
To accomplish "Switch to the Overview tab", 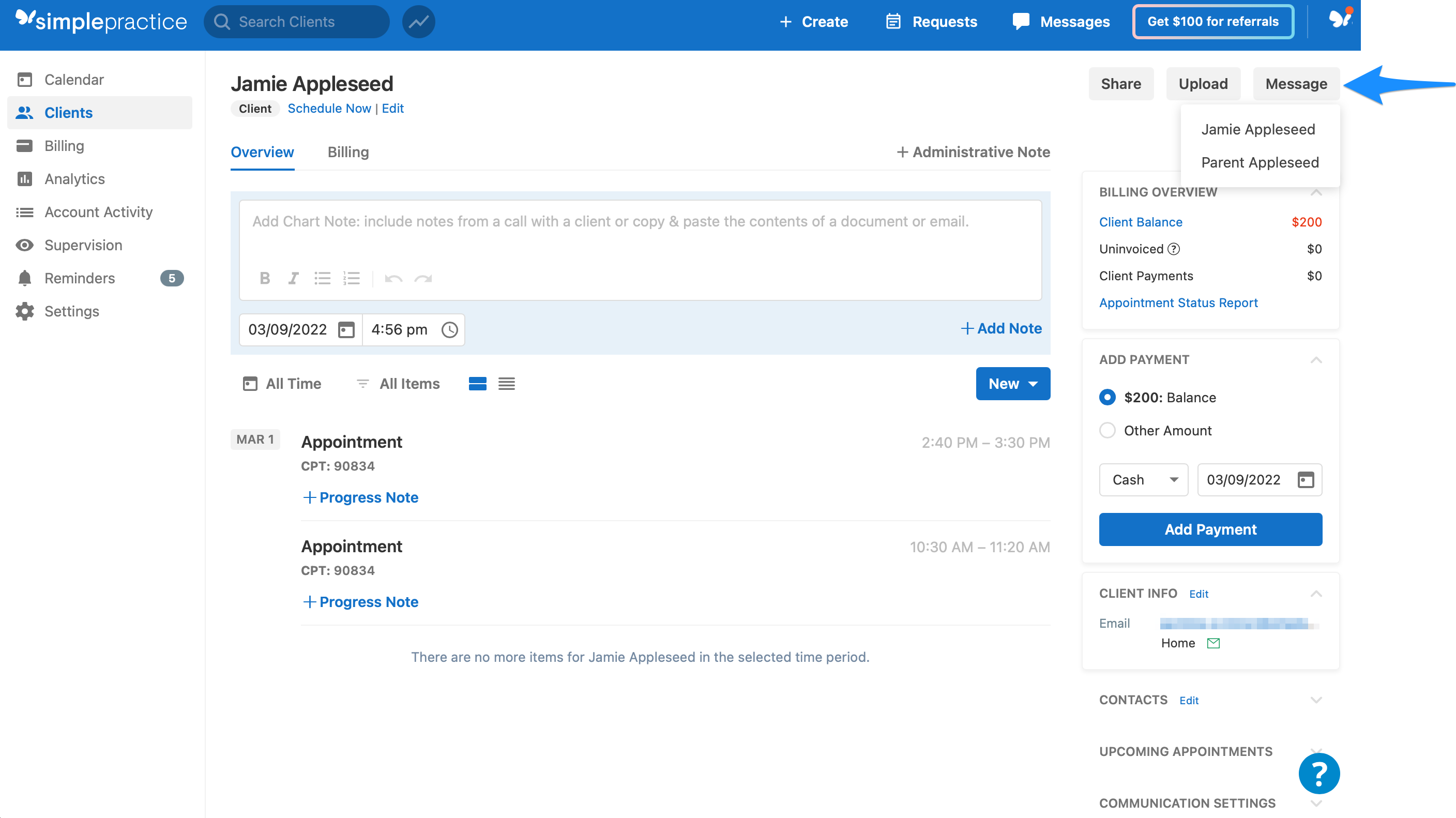I will [262, 152].
